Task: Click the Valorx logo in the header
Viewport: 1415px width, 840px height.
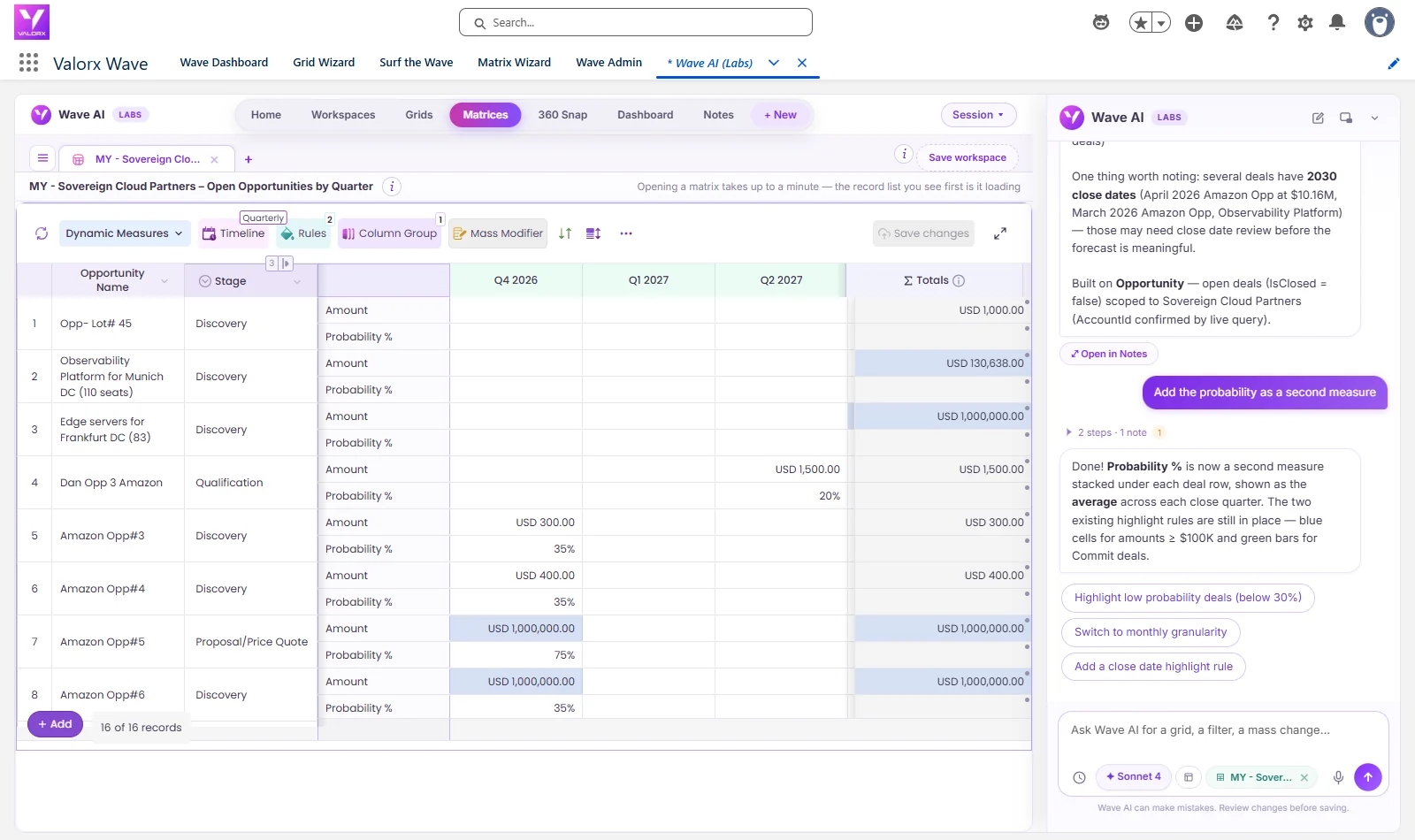Action: point(32,22)
